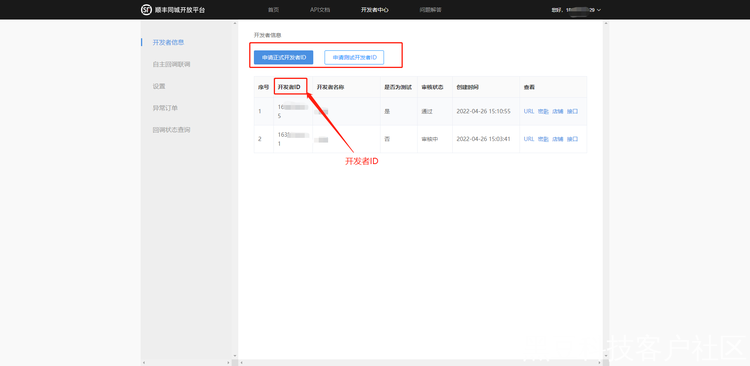
Task: Open 店铺 link in row 1
Action: click(x=558, y=111)
